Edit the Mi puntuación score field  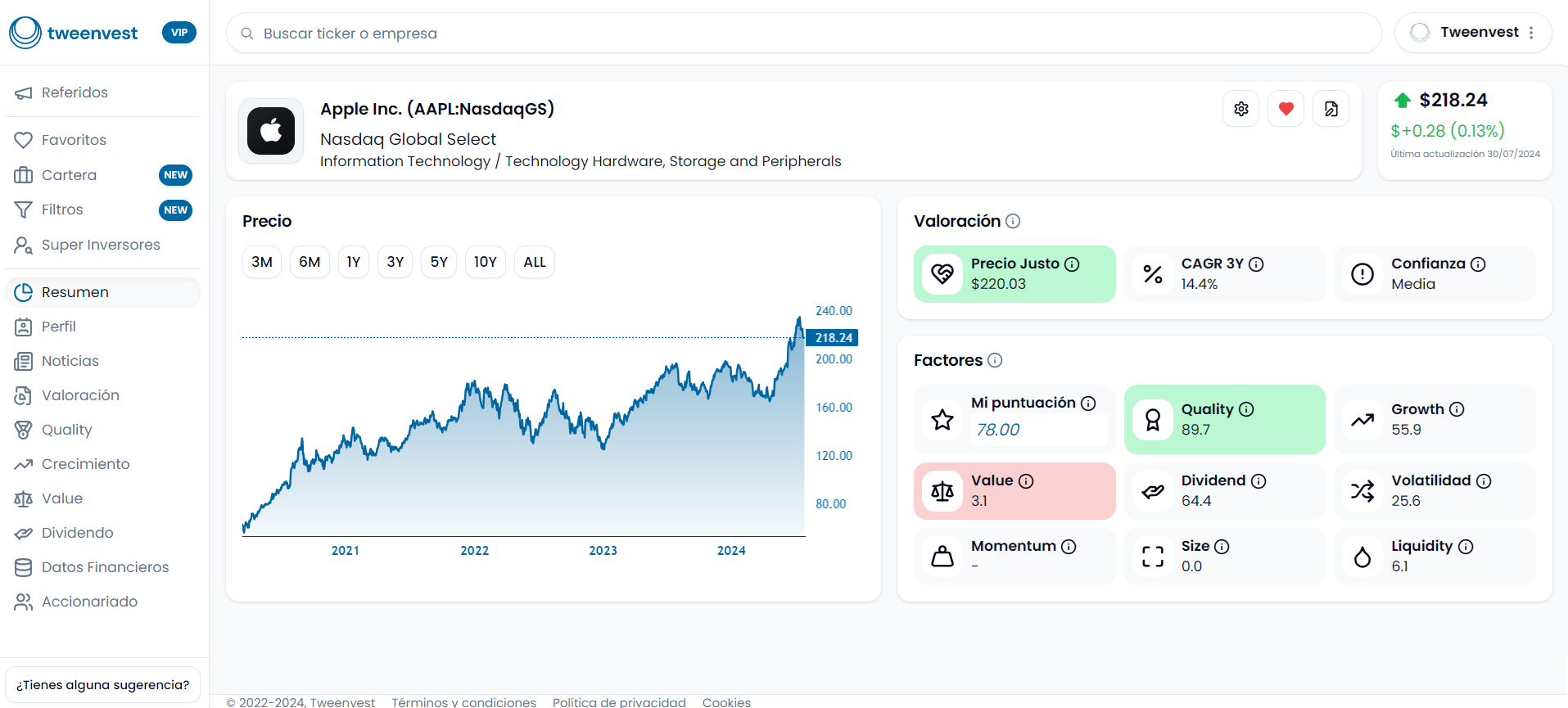click(1038, 430)
